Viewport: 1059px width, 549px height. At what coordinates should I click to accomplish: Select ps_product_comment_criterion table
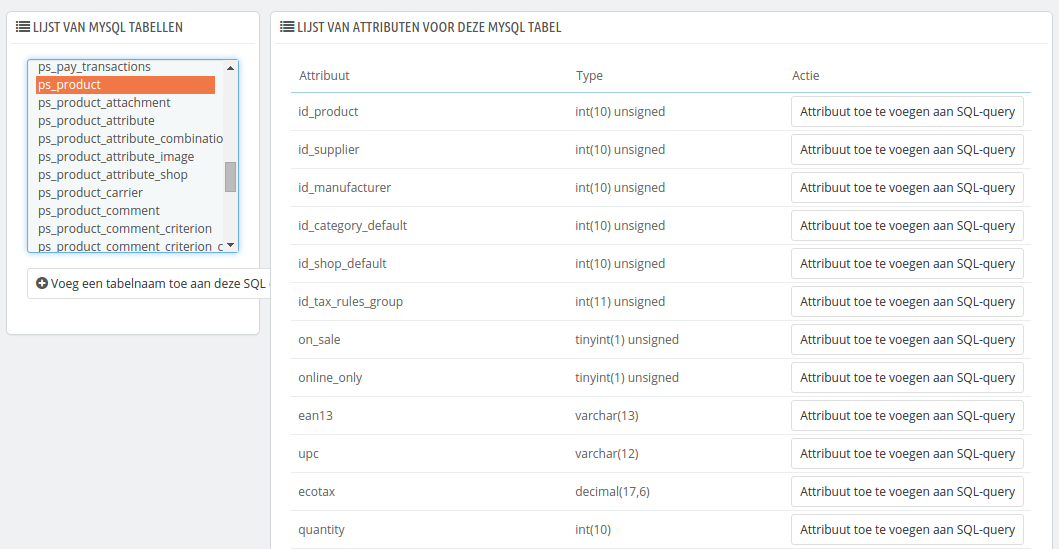tap(125, 228)
